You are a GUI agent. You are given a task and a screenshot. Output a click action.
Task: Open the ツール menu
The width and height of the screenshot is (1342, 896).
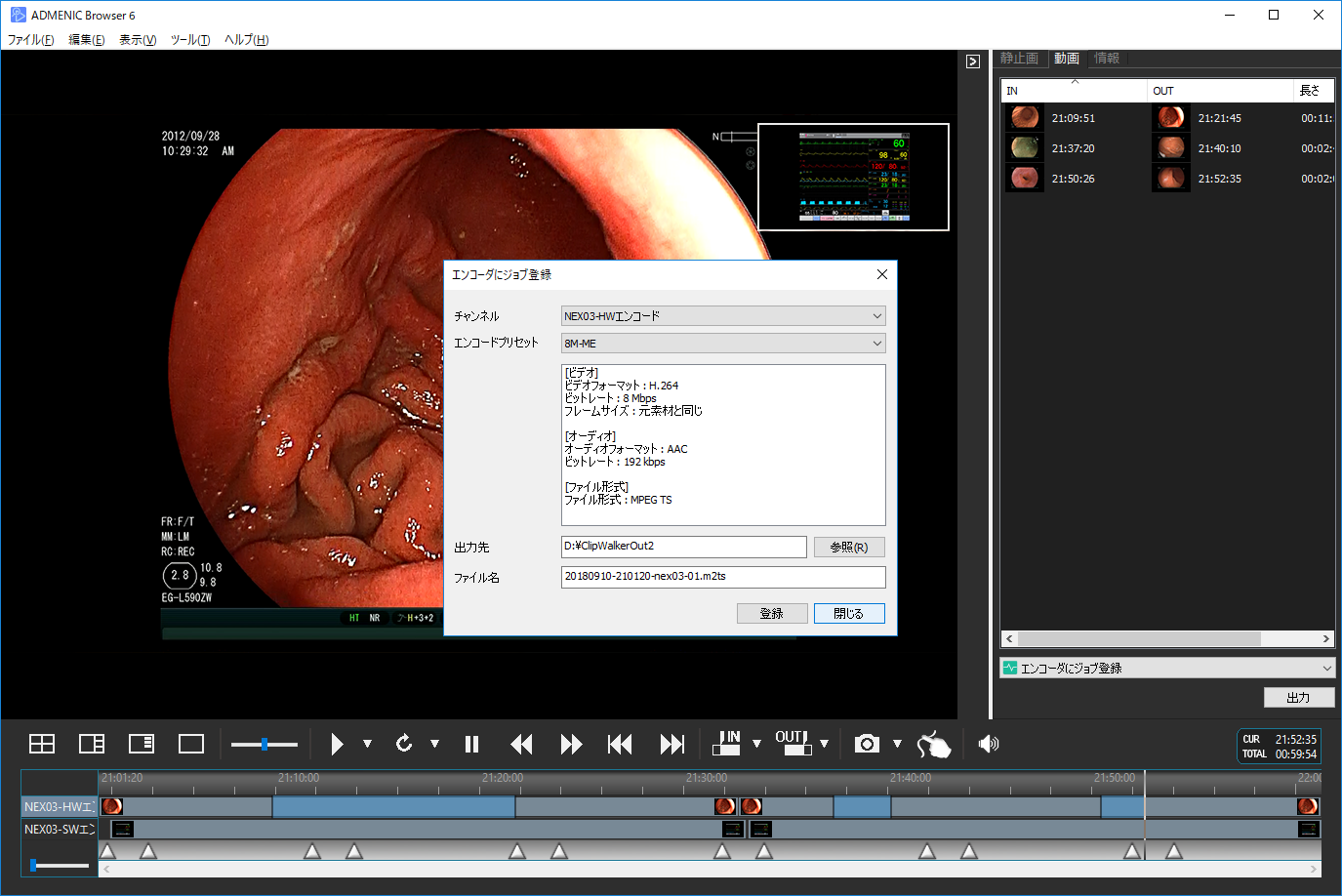click(x=190, y=40)
